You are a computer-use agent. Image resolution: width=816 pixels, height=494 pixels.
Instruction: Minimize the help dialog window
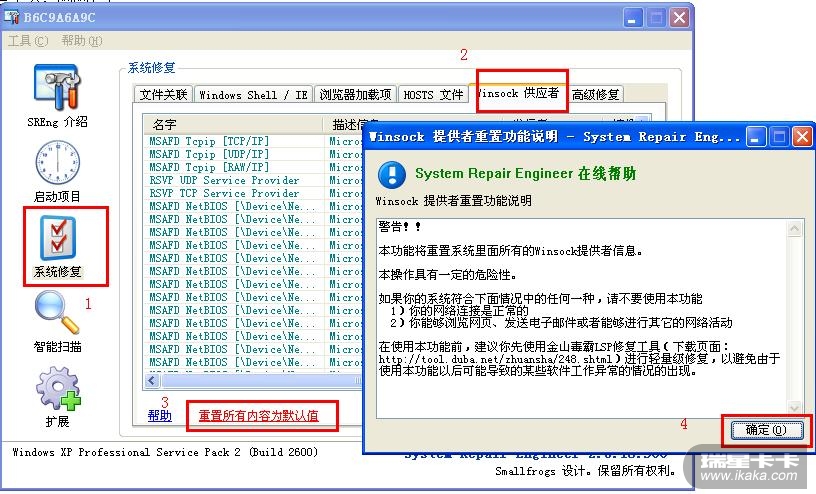(x=756, y=137)
